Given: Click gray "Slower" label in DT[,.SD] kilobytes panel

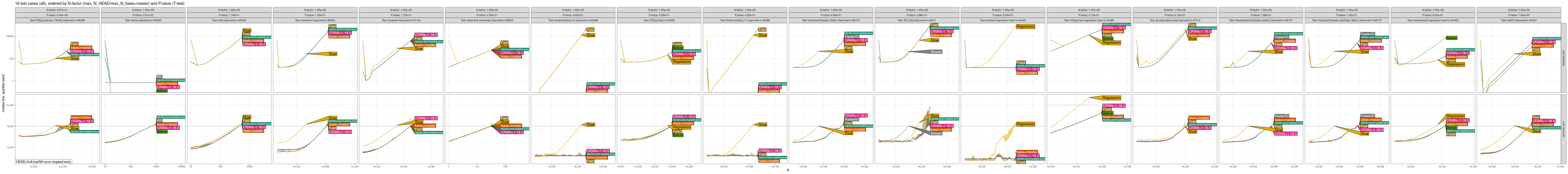Looking at the screenshot, I should click(936, 52).
